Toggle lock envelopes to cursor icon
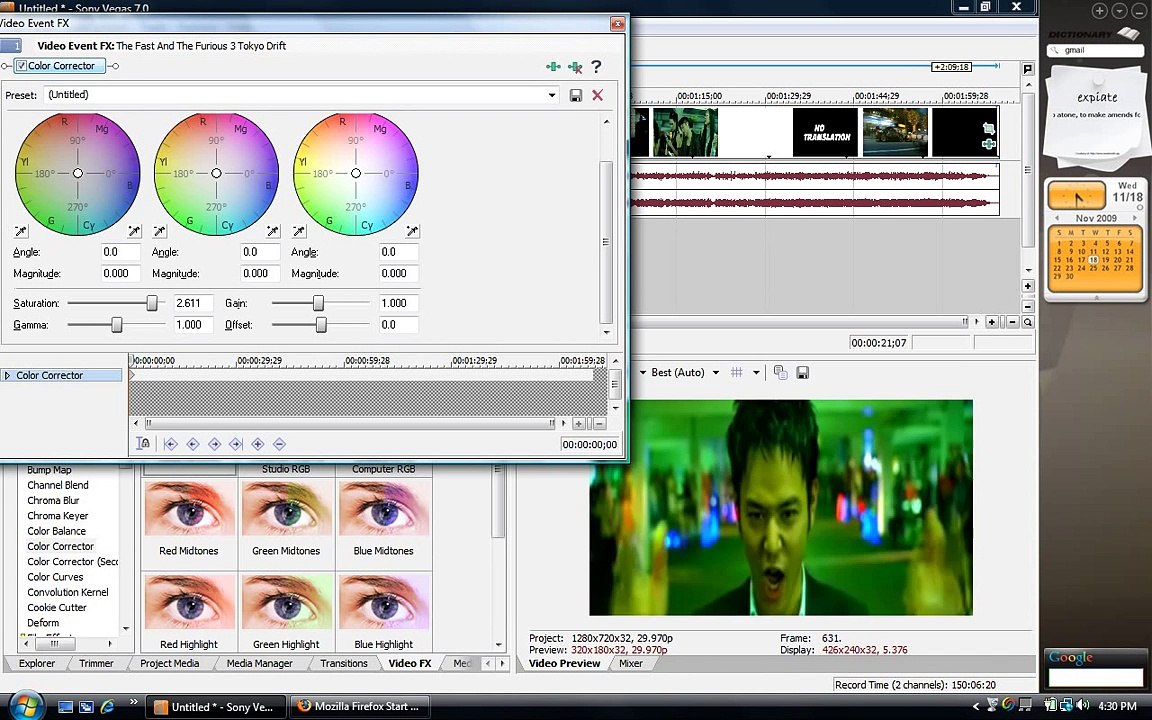Viewport: 1152px width, 720px height. [143, 443]
